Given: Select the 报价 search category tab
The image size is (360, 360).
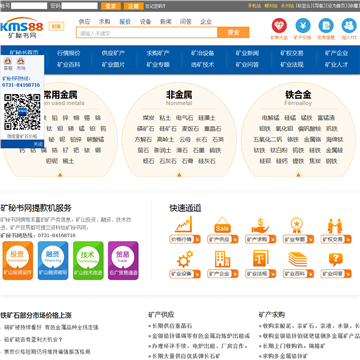Looking at the screenshot, I should 125,22.
